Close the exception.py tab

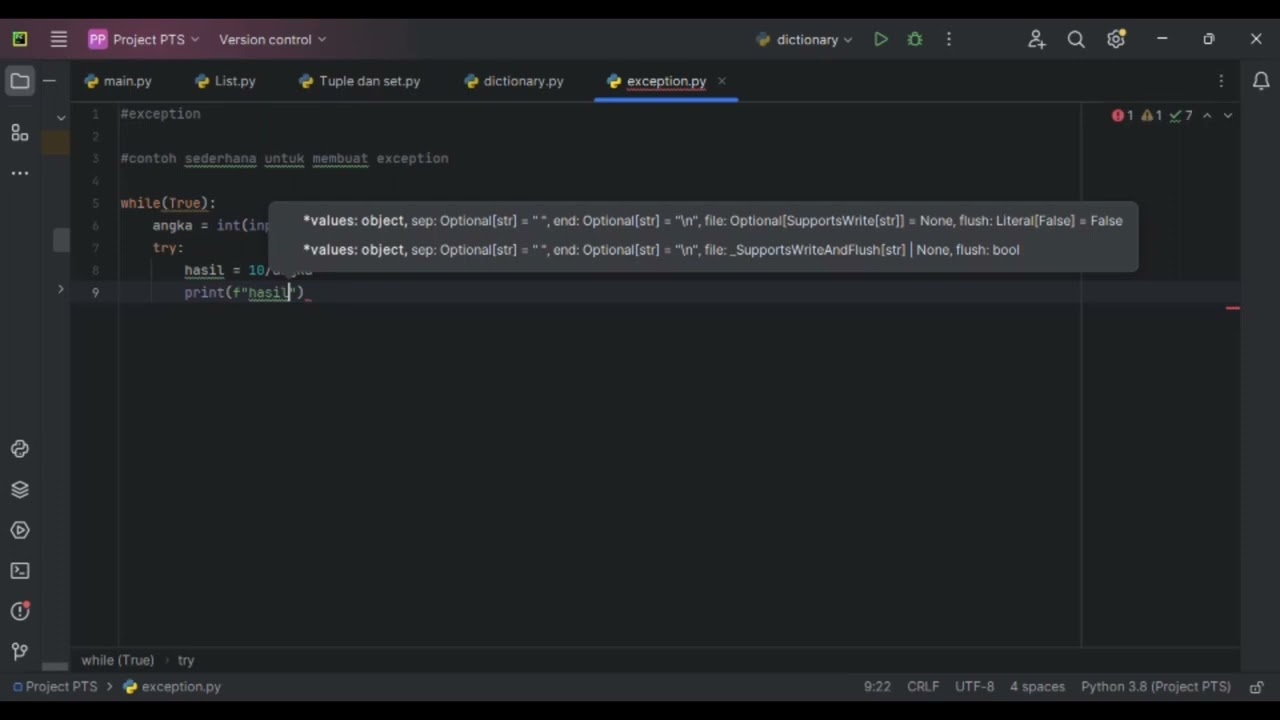tap(722, 81)
